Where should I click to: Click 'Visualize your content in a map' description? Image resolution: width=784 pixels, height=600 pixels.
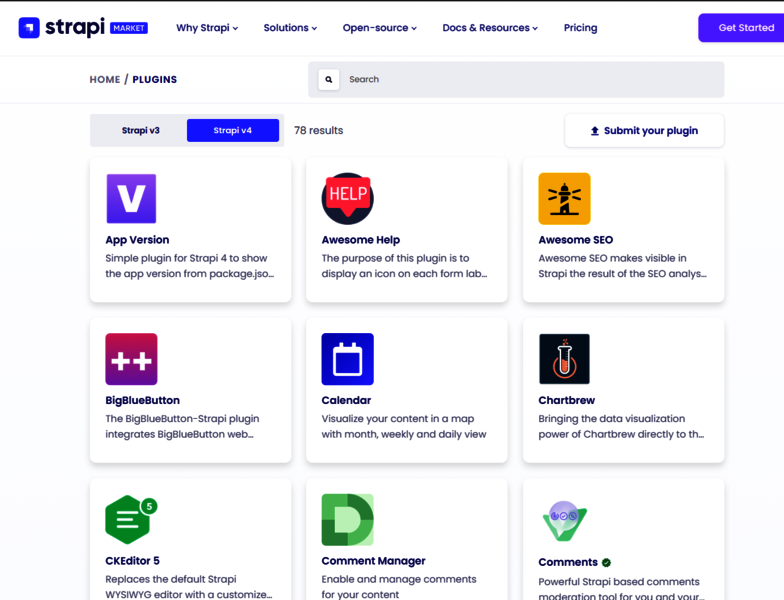398,419
